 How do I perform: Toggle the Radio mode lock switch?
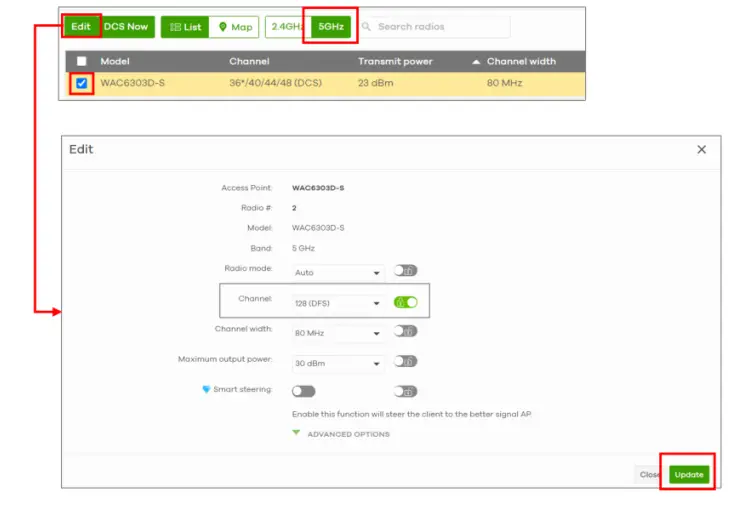tap(406, 271)
